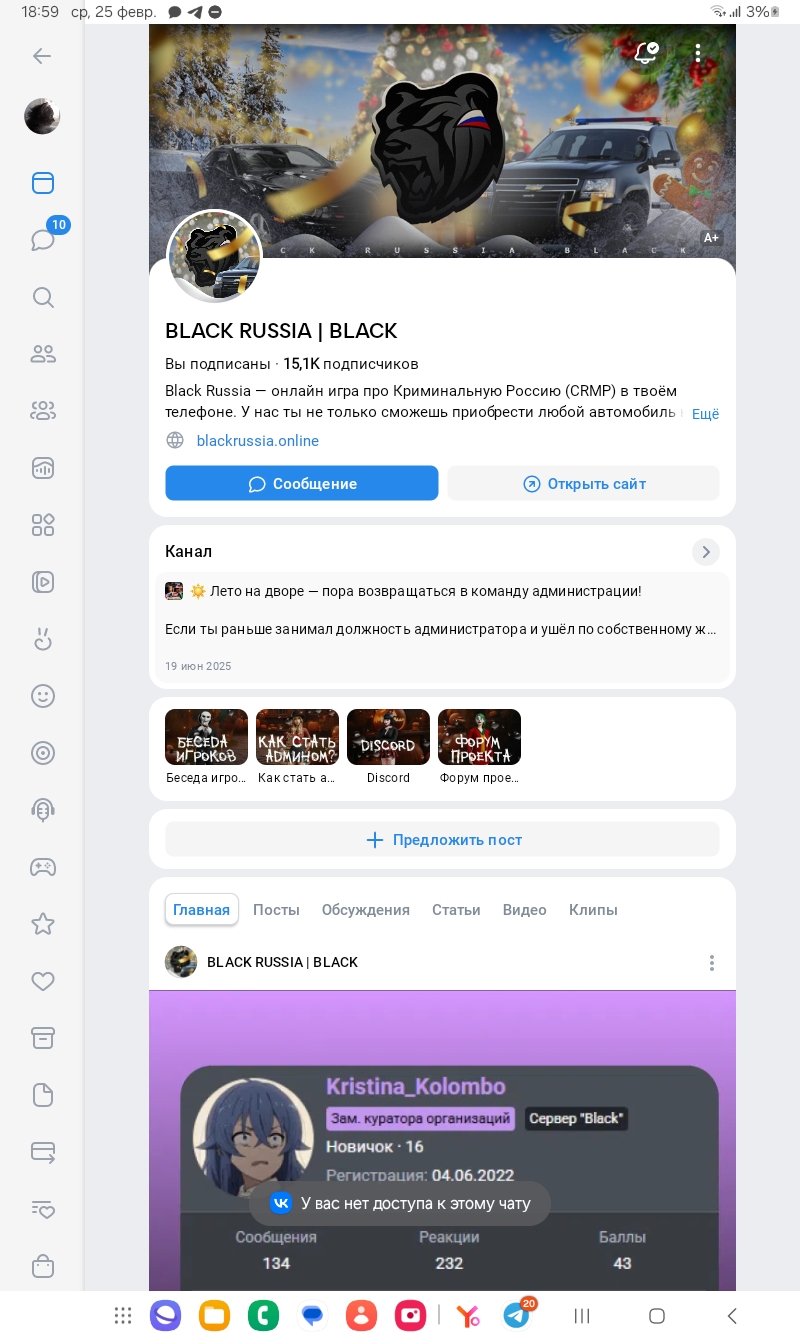Open the post's three-dot options menu
This screenshot has width=800, height=1340.
click(x=711, y=963)
